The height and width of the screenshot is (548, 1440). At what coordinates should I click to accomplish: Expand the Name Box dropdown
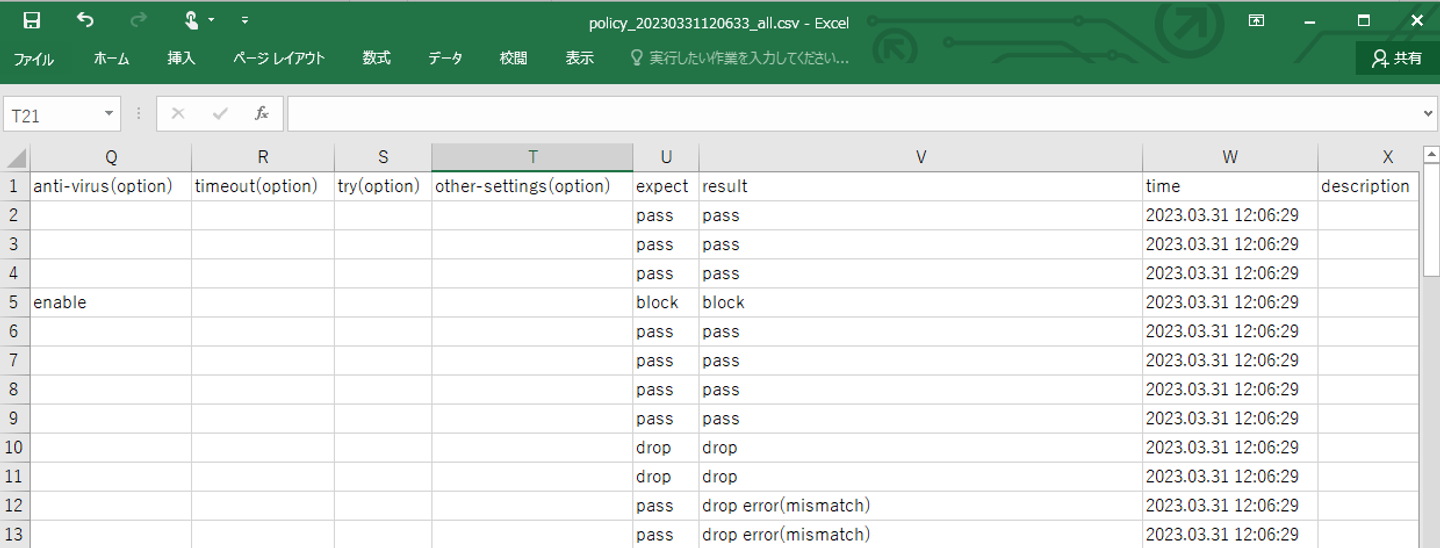(109, 114)
